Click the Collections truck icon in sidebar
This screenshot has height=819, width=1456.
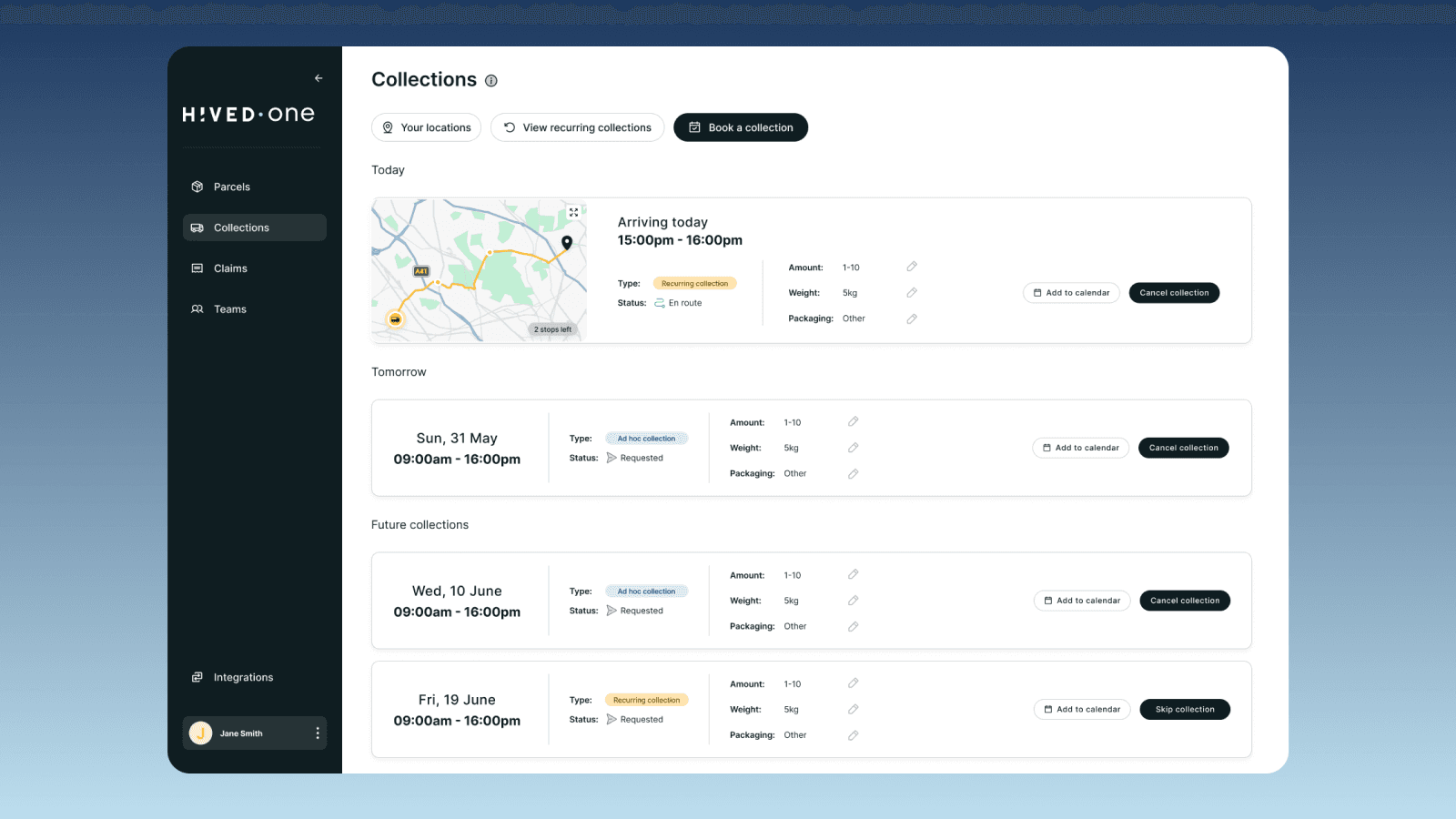(197, 227)
